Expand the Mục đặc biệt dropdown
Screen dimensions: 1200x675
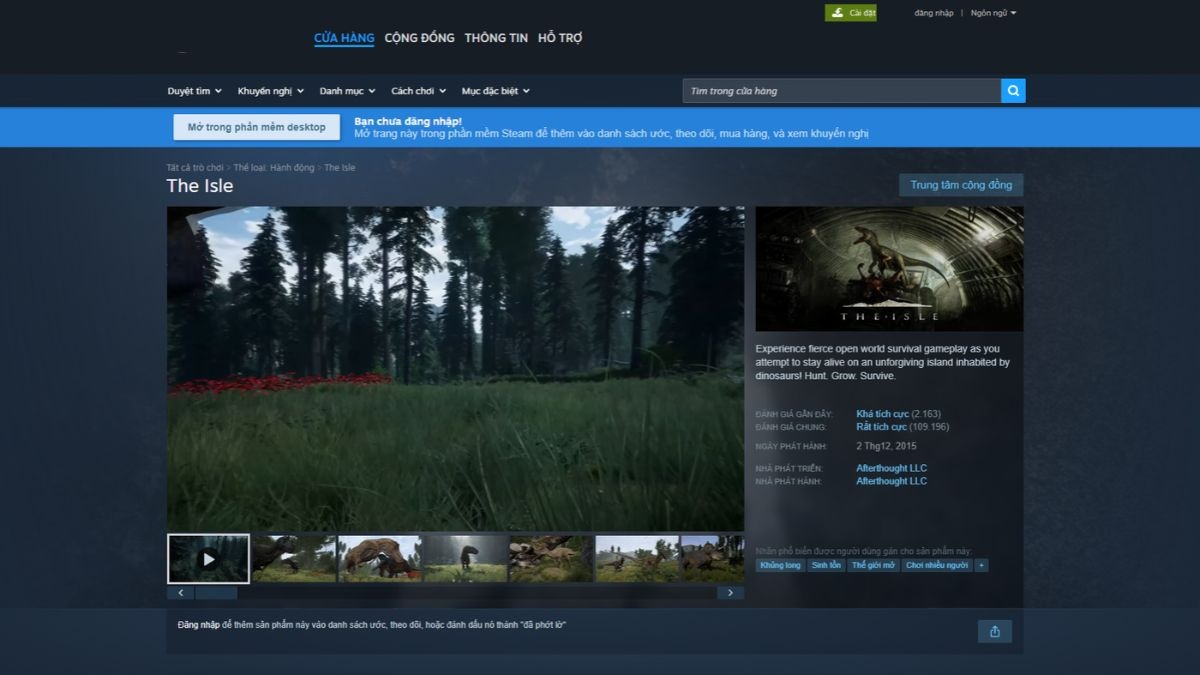(x=496, y=91)
